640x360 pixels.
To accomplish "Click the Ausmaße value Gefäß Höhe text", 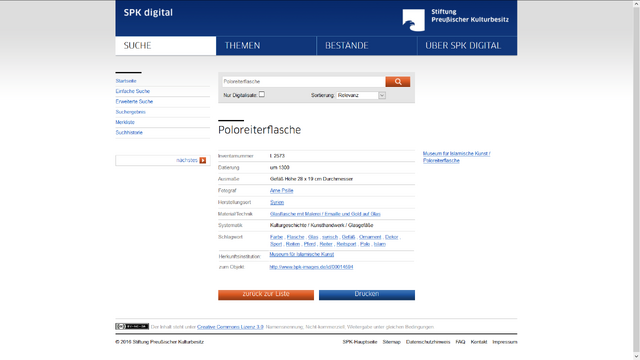I will pyautogui.click(x=311, y=179).
